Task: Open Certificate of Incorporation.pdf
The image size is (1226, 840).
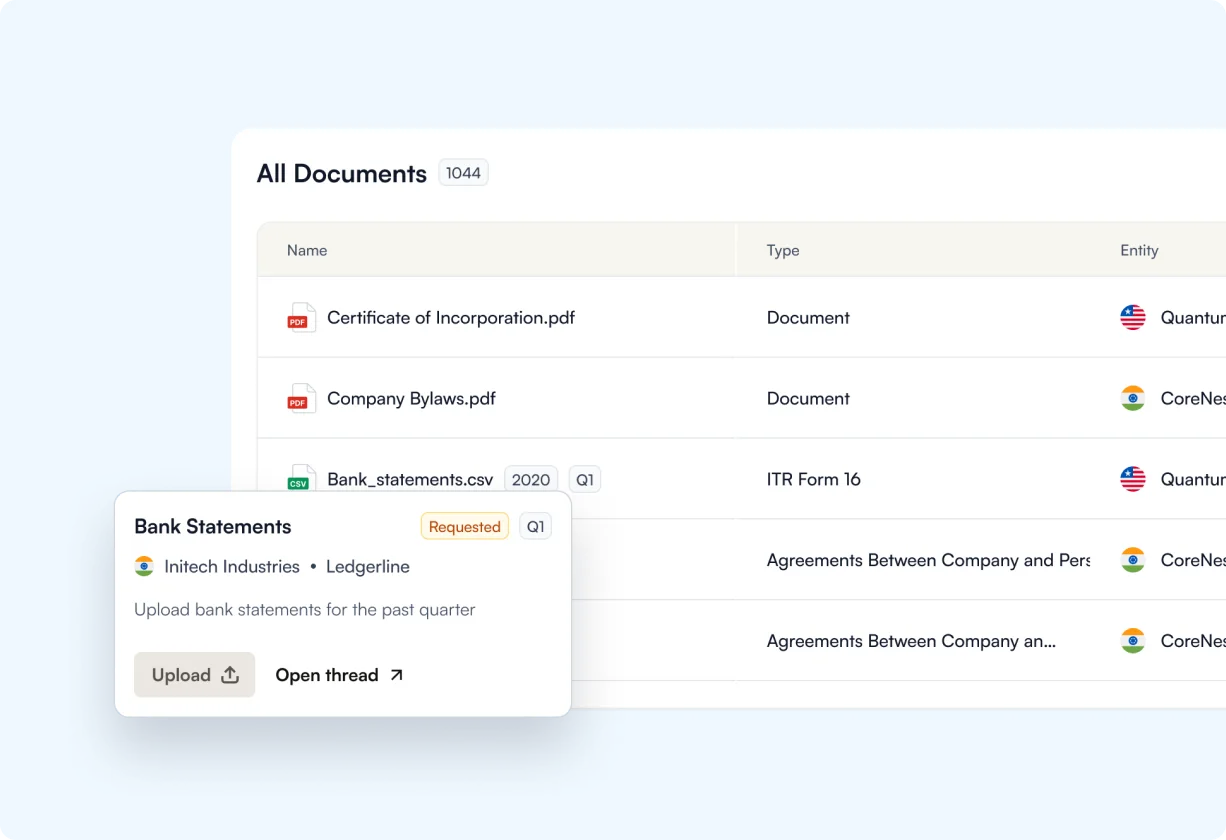Action: pyautogui.click(x=451, y=318)
